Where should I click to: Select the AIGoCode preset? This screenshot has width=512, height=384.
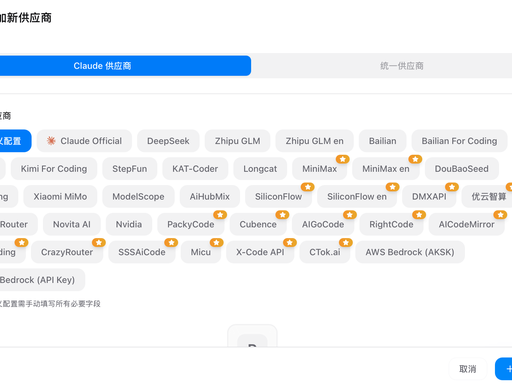(x=323, y=224)
